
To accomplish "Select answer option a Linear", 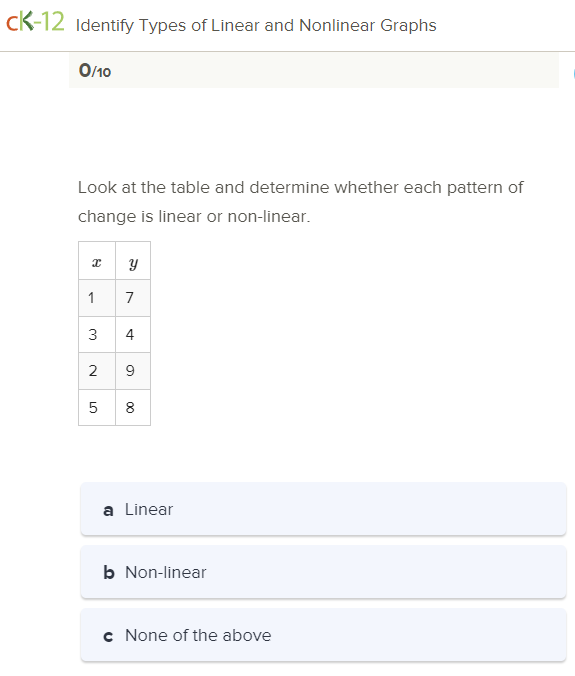I will (323, 509).
